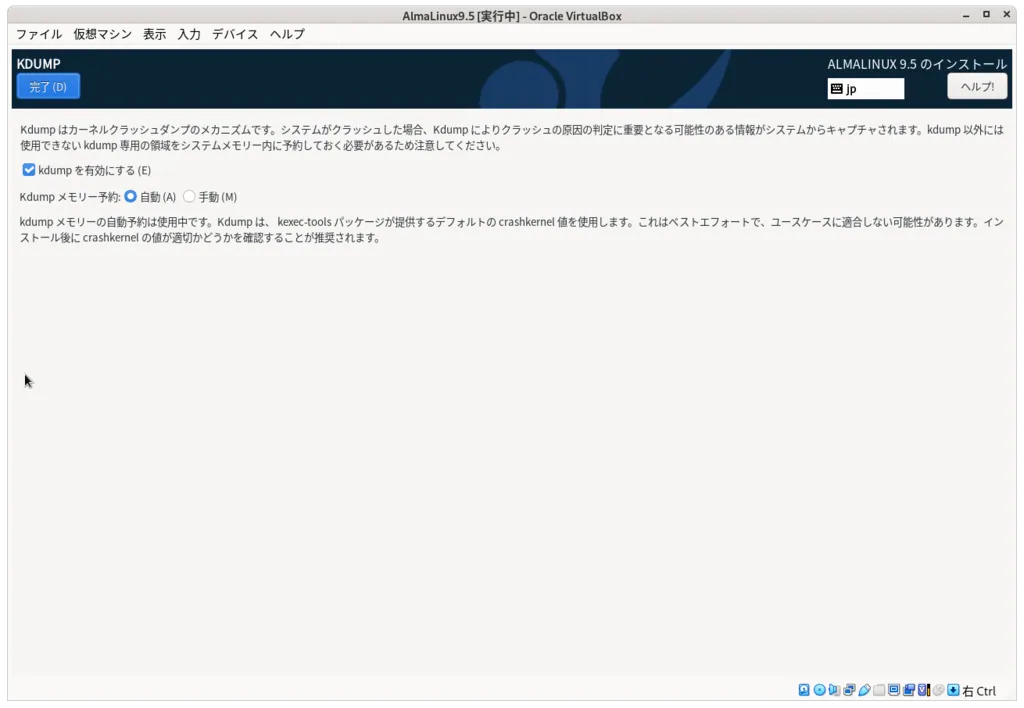The width and height of the screenshot is (1024, 708).
Task: Click the mouse integration status icon
Action: 940,690
